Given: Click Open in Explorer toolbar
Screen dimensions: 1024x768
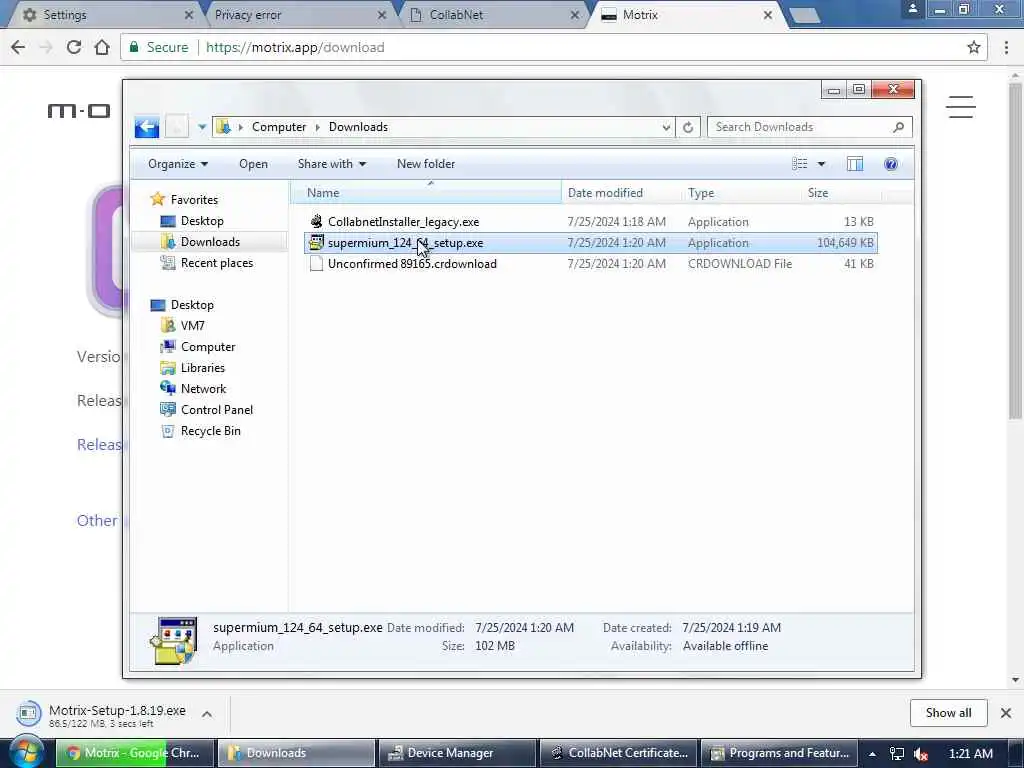Looking at the screenshot, I should pos(253,164).
